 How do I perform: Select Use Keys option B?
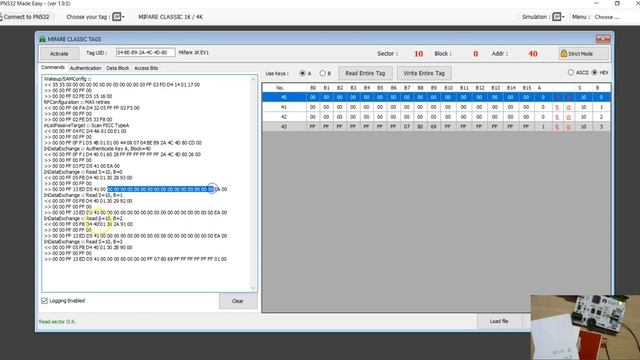click(x=322, y=73)
